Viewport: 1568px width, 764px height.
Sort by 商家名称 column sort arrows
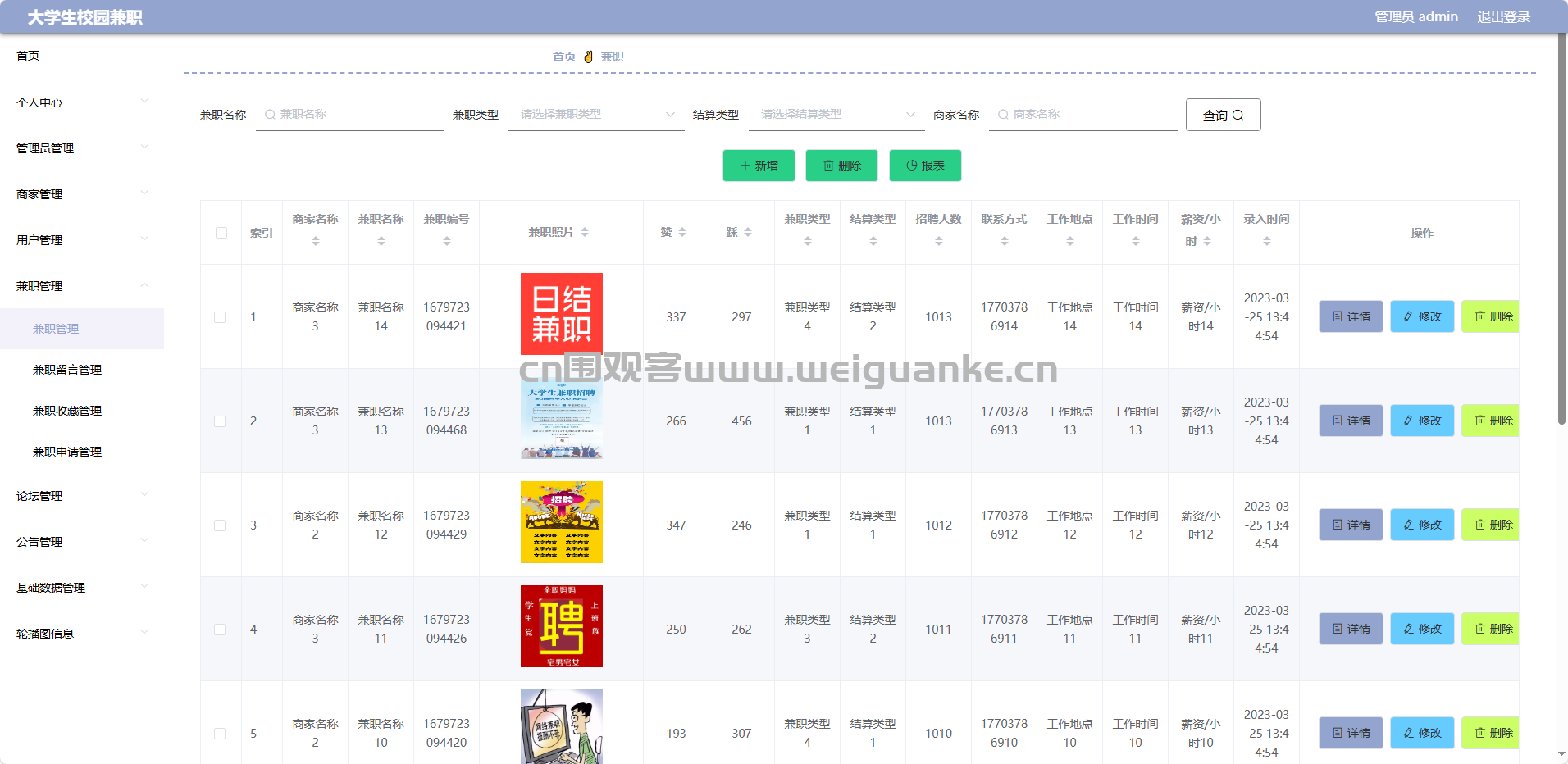tap(316, 241)
